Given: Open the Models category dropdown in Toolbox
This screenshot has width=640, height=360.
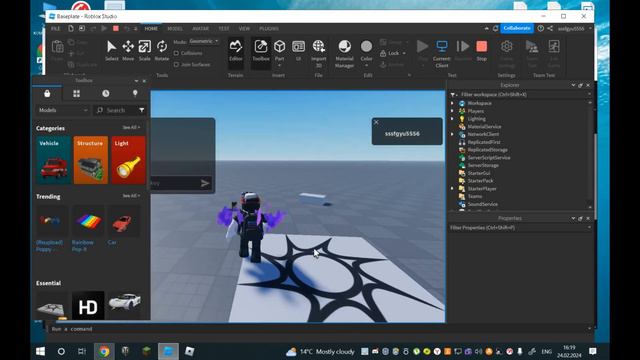Looking at the screenshot, I should click(62, 110).
